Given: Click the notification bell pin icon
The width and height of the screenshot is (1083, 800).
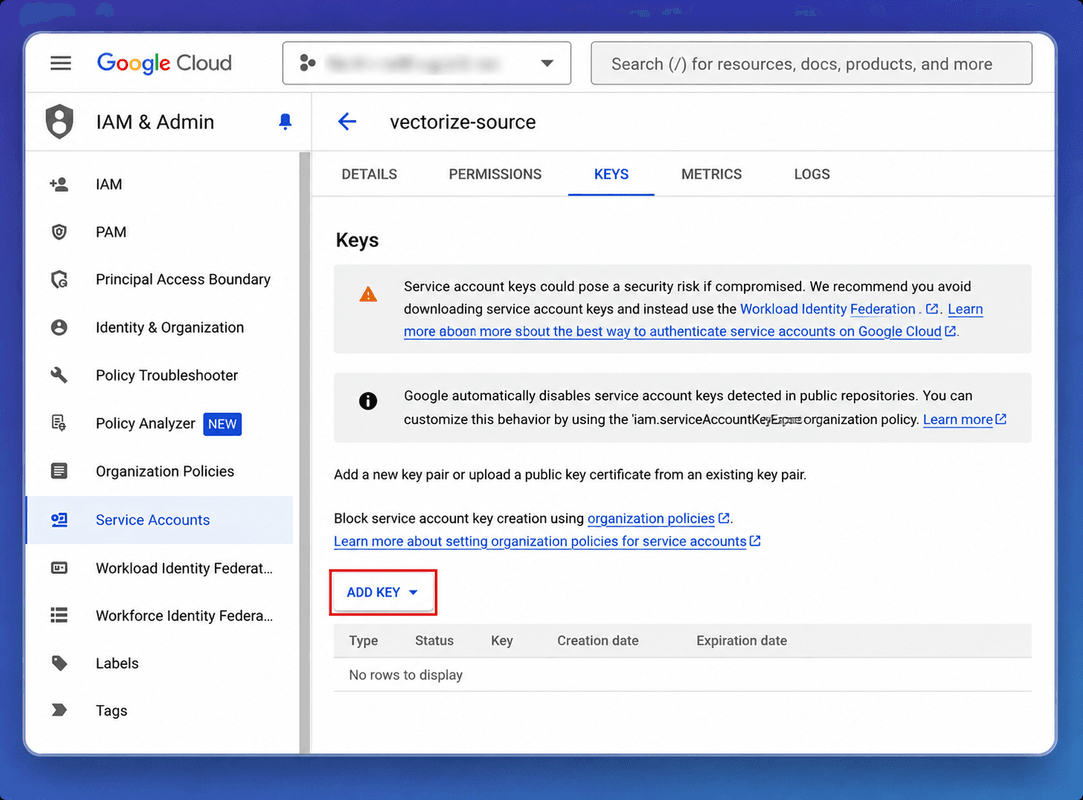Looking at the screenshot, I should [x=285, y=122].
